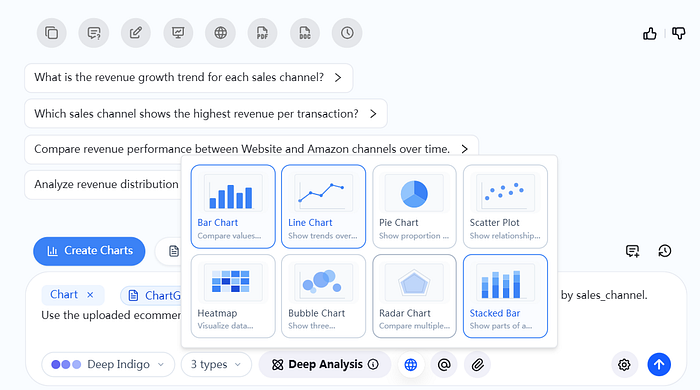Give a thumbs down to the response
Viewport: 700px width, 390px height.
point(679,33)
